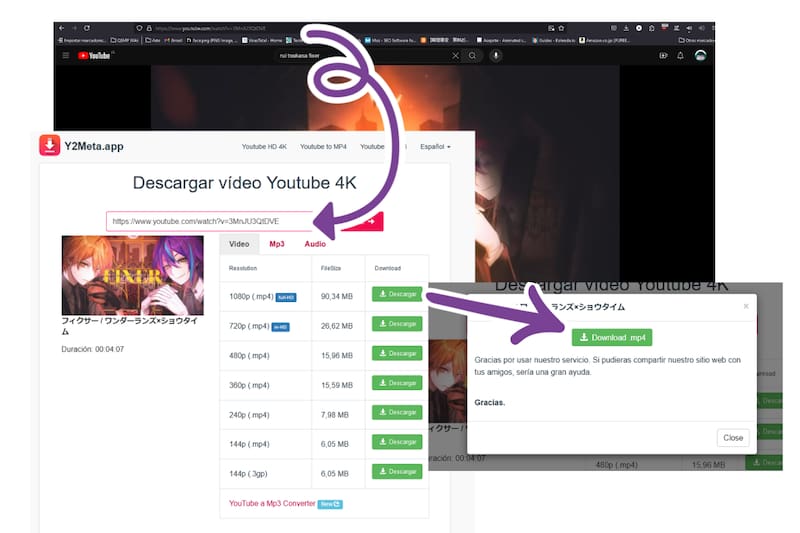Click the FIXER video thumbnail

click(132, 275)
